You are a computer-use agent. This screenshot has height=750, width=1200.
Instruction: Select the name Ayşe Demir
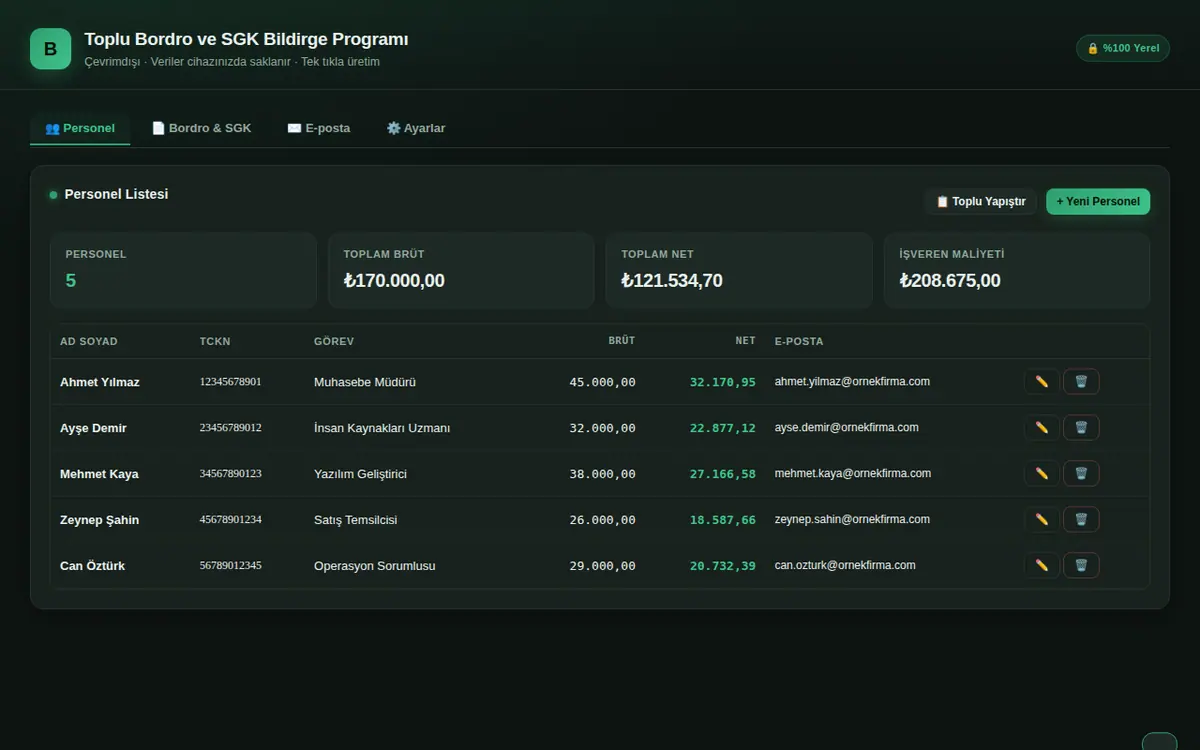pos(93,428)
